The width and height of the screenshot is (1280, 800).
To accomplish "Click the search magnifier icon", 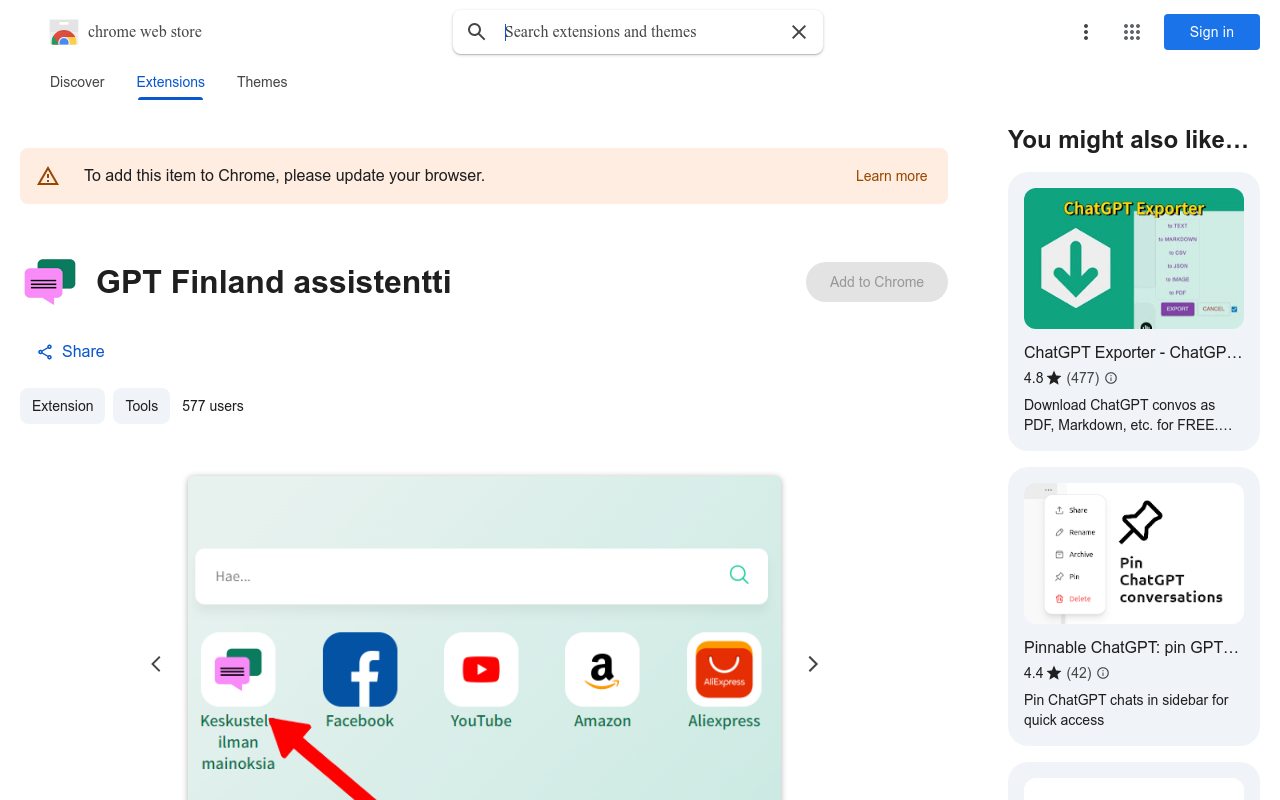I will point(477,32).
